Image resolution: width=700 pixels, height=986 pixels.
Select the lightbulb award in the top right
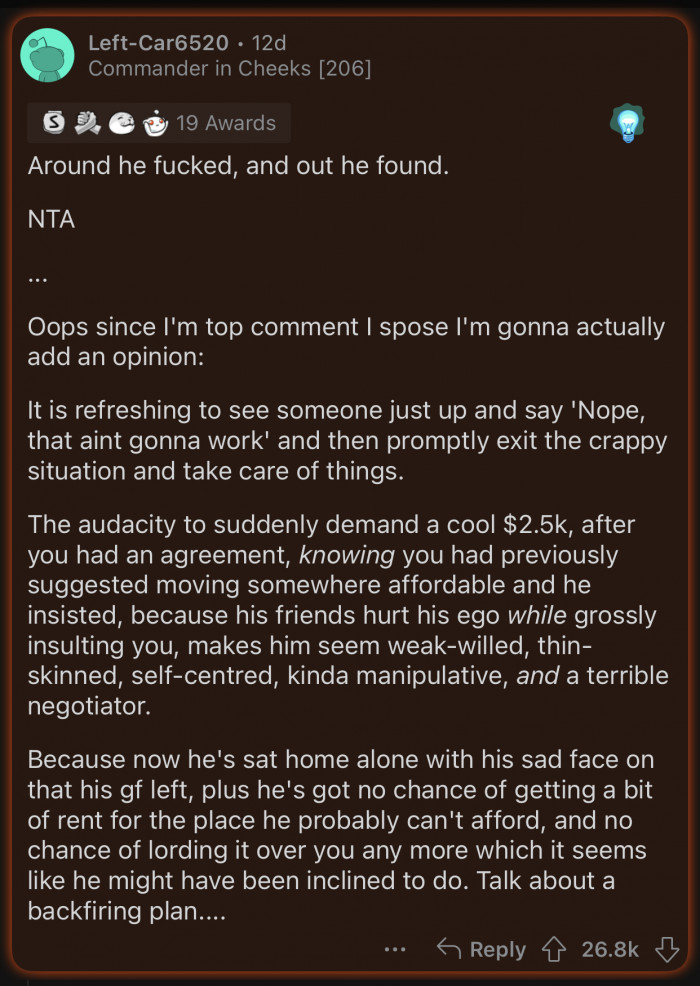point(629,122)
